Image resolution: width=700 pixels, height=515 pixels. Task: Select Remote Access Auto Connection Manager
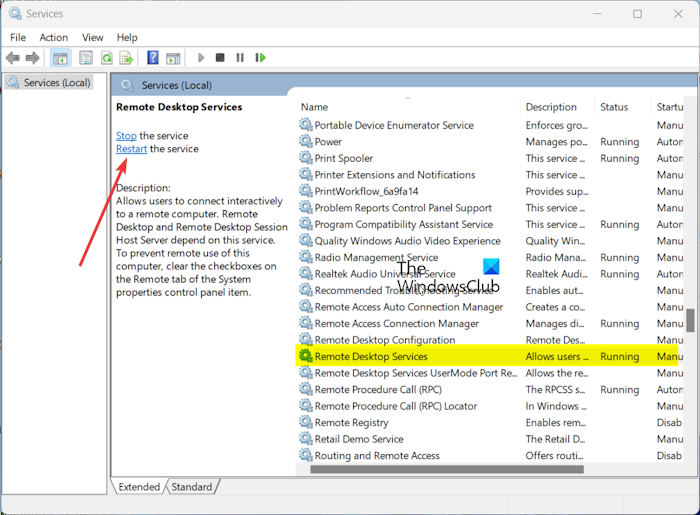[x=408, y=307]
